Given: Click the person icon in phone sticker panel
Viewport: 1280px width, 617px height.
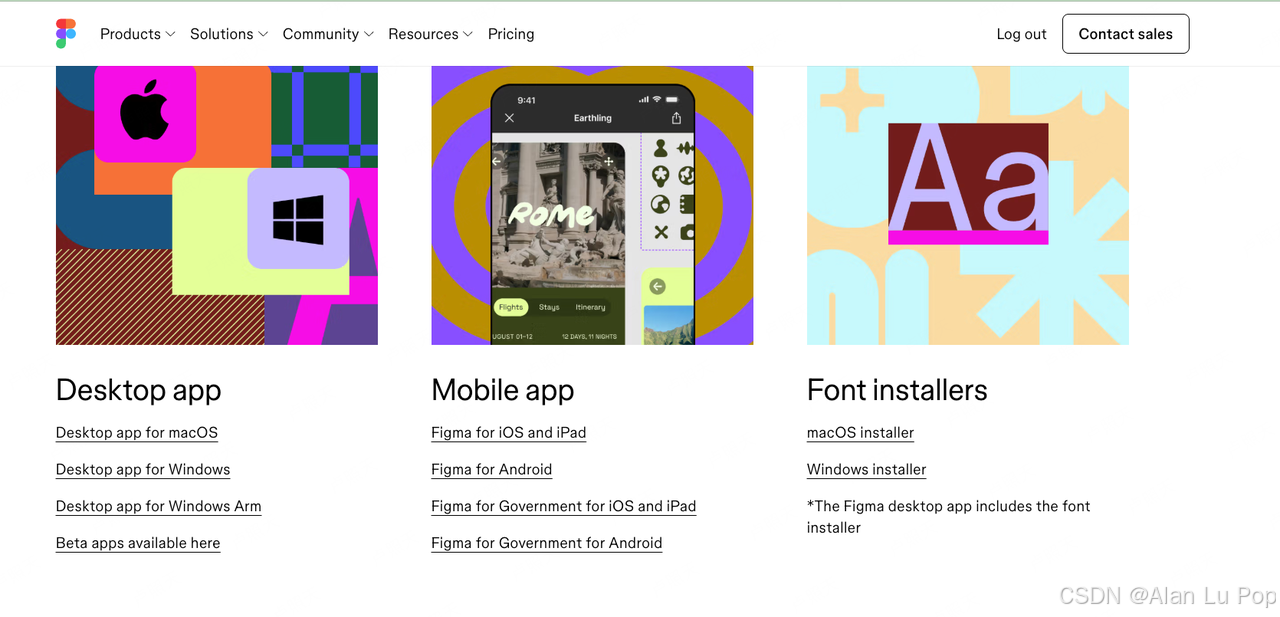Looking at the screenshot, I should 660,149.
